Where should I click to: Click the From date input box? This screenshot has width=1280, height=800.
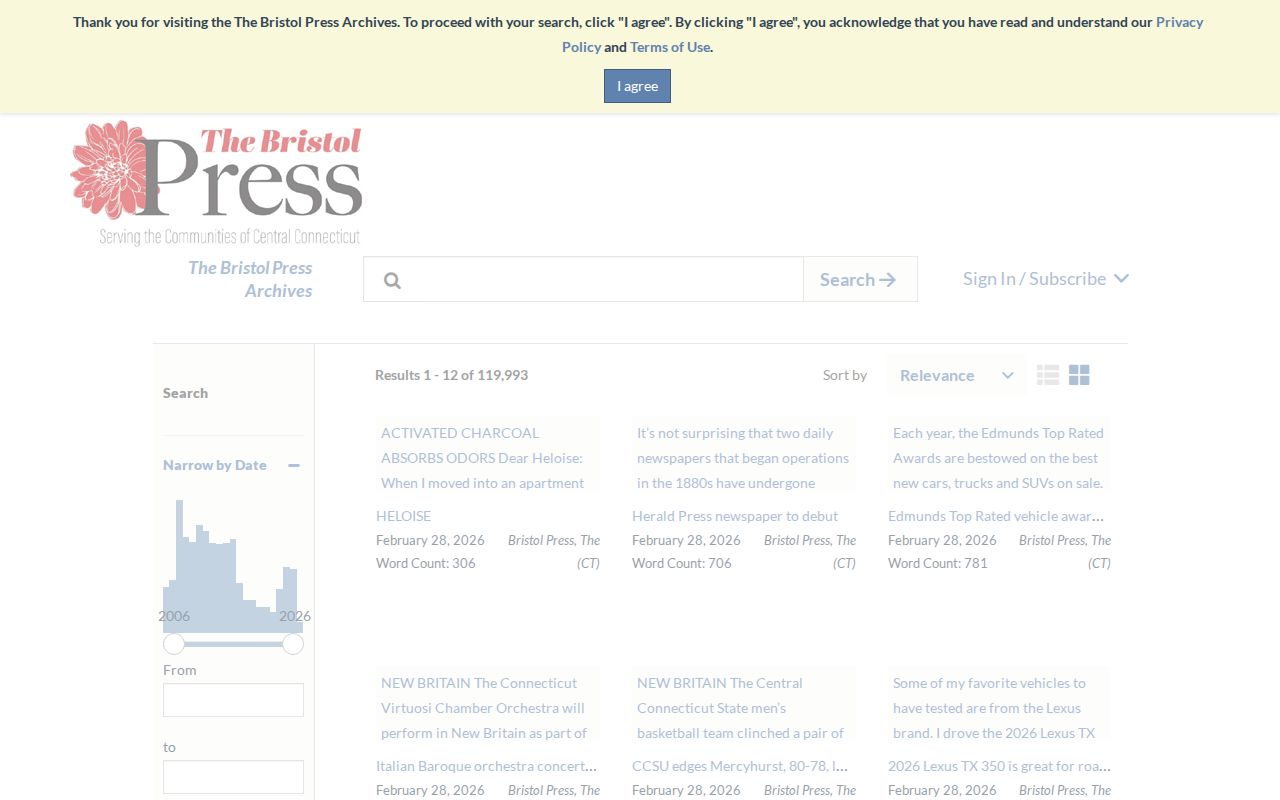pyautogui.click(x=233, y=700)
